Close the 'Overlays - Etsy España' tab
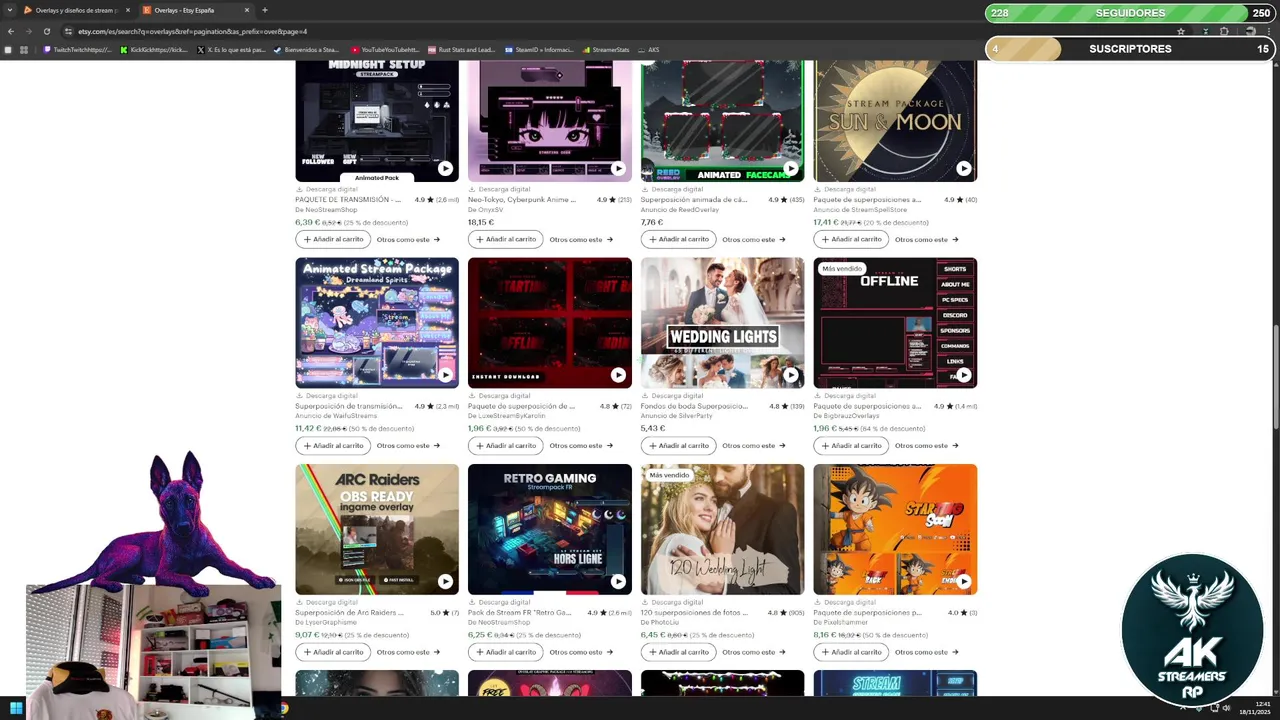The width and height of the screenshot is (1280, 720). coord(246,10)
